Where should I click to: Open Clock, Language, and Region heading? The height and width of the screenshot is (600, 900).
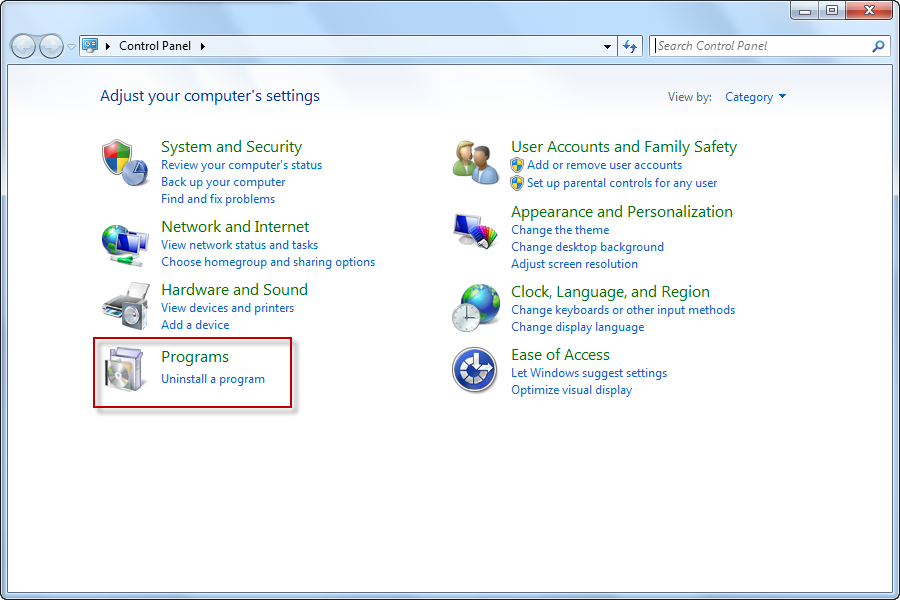[x=610, y=292]
